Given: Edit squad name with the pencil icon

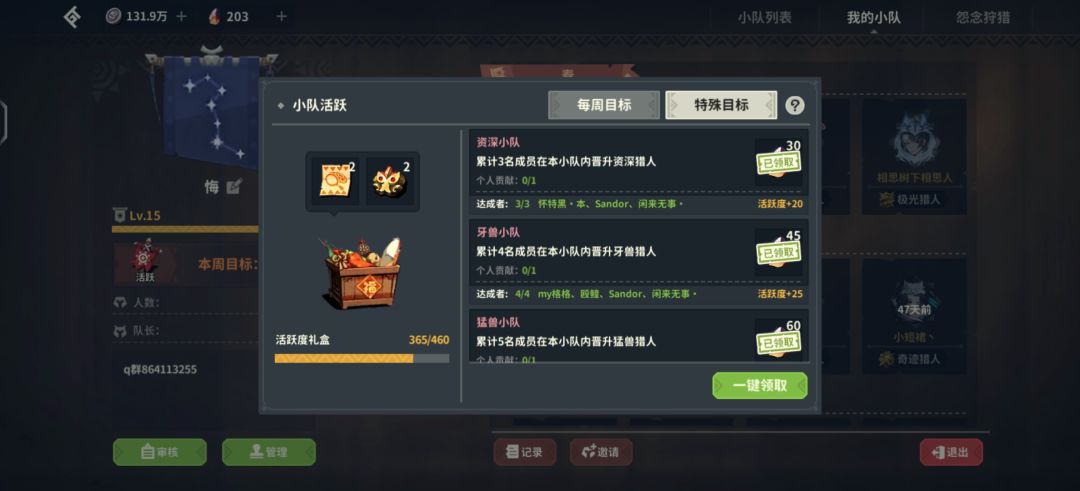Looking at the screenshot, I should tap(234, 185).
